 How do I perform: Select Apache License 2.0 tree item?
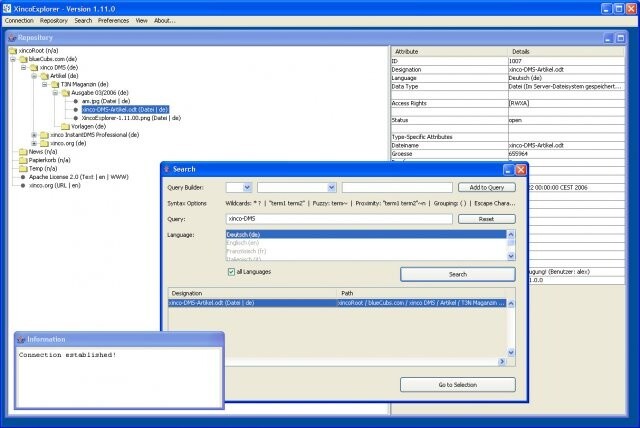tap(78, 177)
